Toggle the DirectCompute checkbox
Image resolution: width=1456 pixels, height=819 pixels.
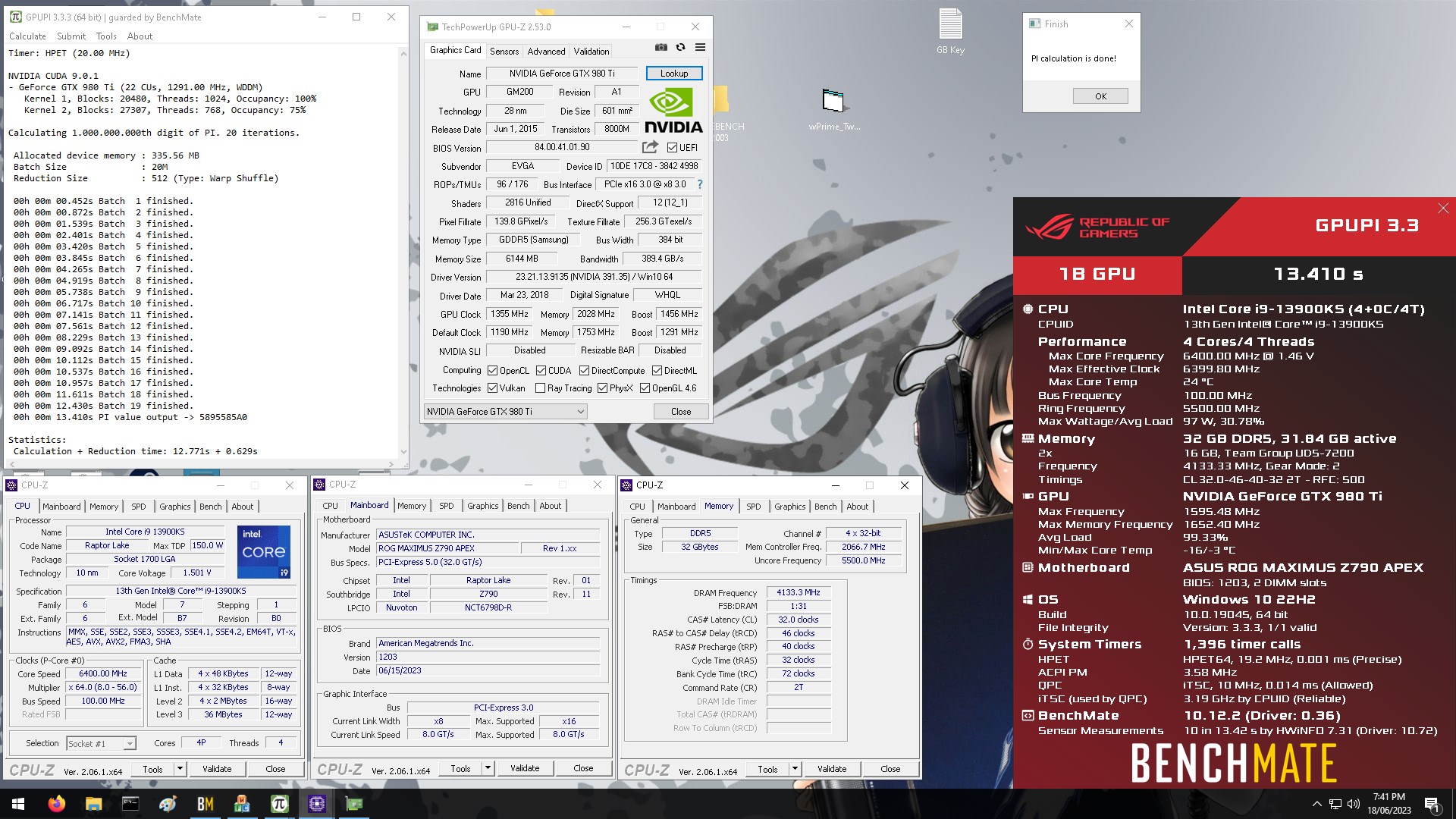pos(584,371)
